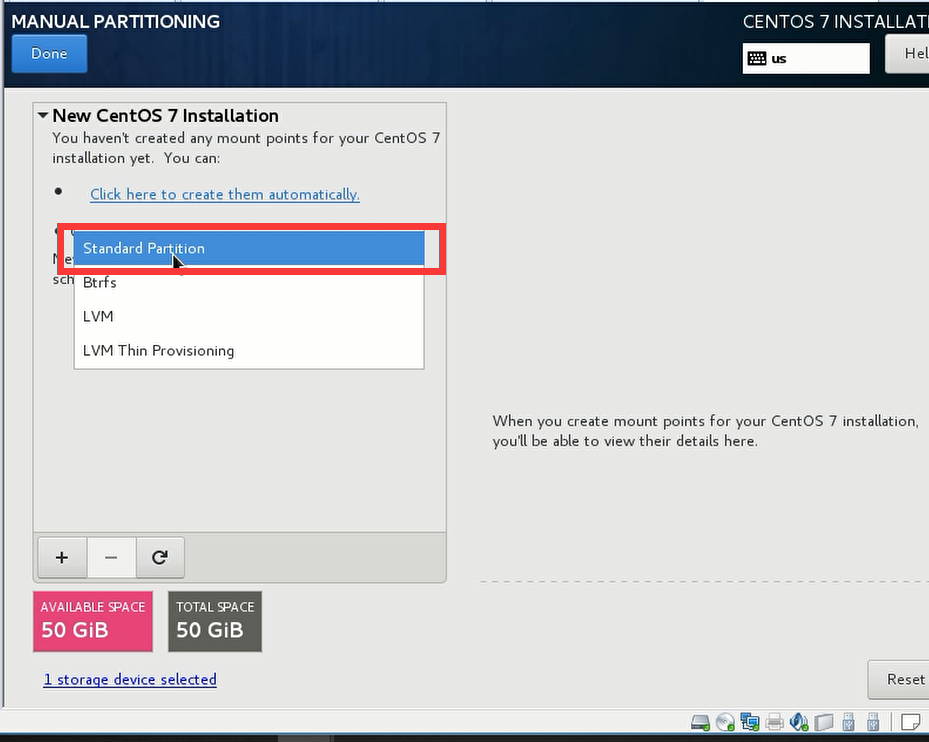
Task: Click the keyboard icon beside us layout
Action: tap(757, 58)
